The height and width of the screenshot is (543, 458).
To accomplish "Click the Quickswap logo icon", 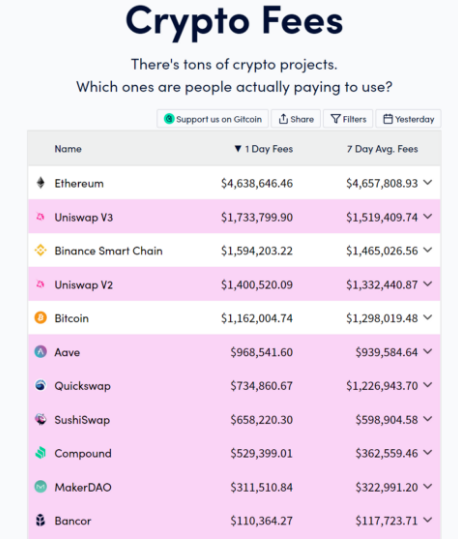I will coord(41,385).
